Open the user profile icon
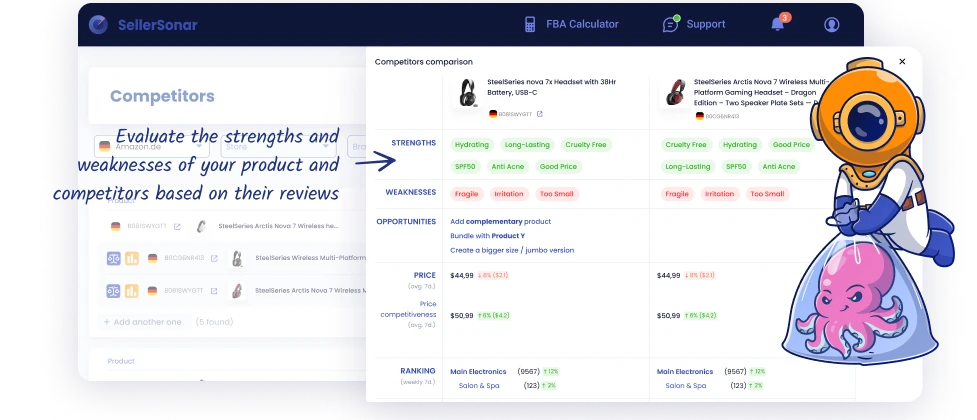Screen dimensions: 977x420 [x=831, y=24]
